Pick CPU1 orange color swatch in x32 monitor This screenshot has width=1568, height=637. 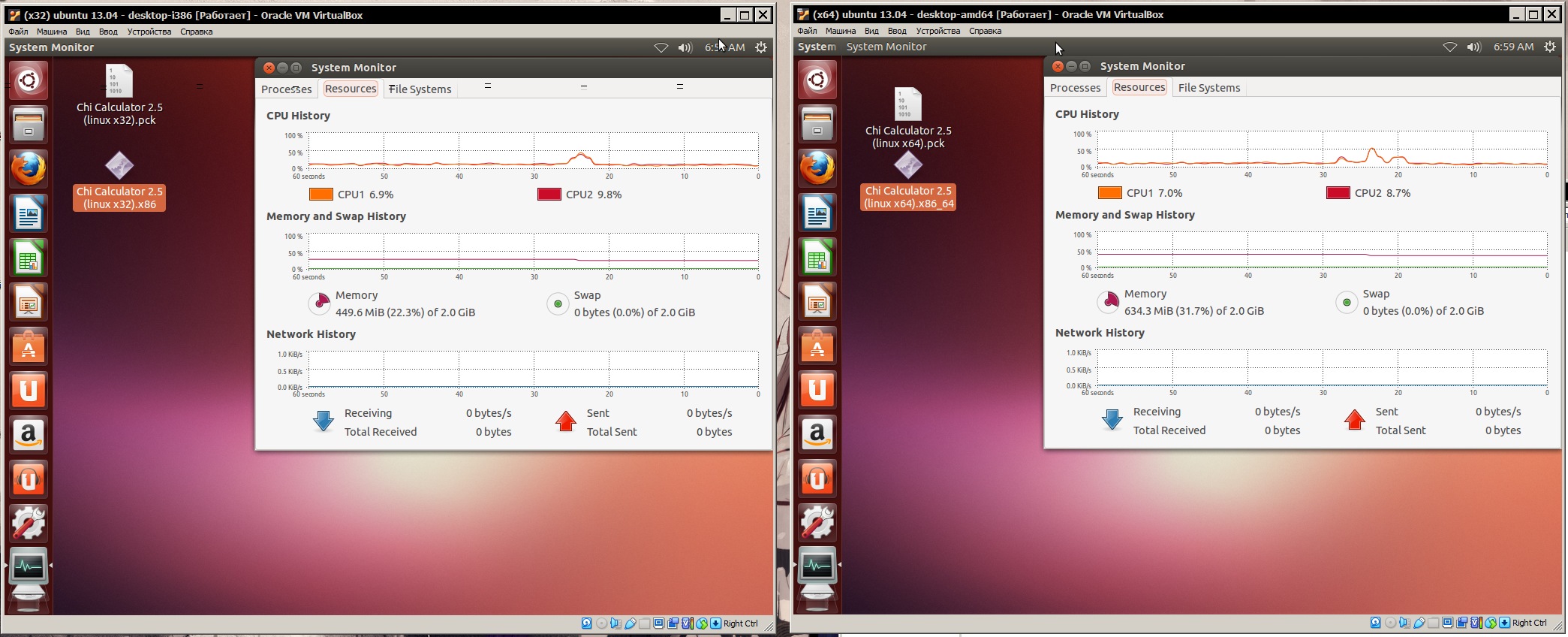point(321,195)
